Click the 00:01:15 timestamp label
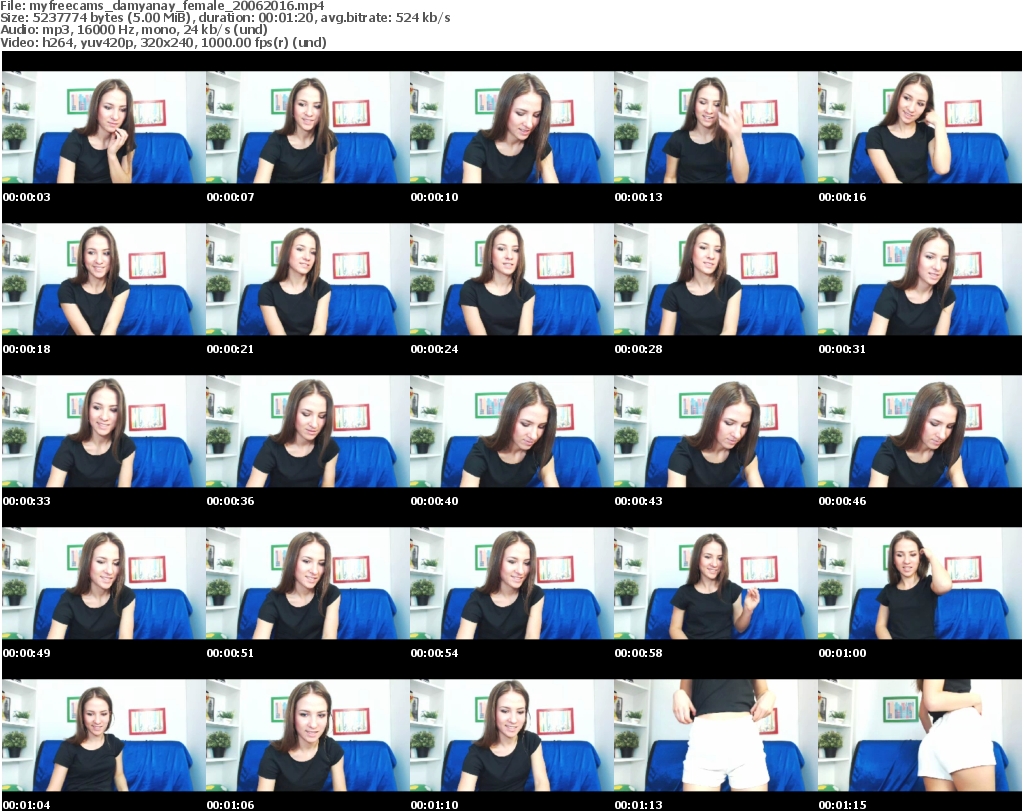1024x811 pixels. point(842,805)
